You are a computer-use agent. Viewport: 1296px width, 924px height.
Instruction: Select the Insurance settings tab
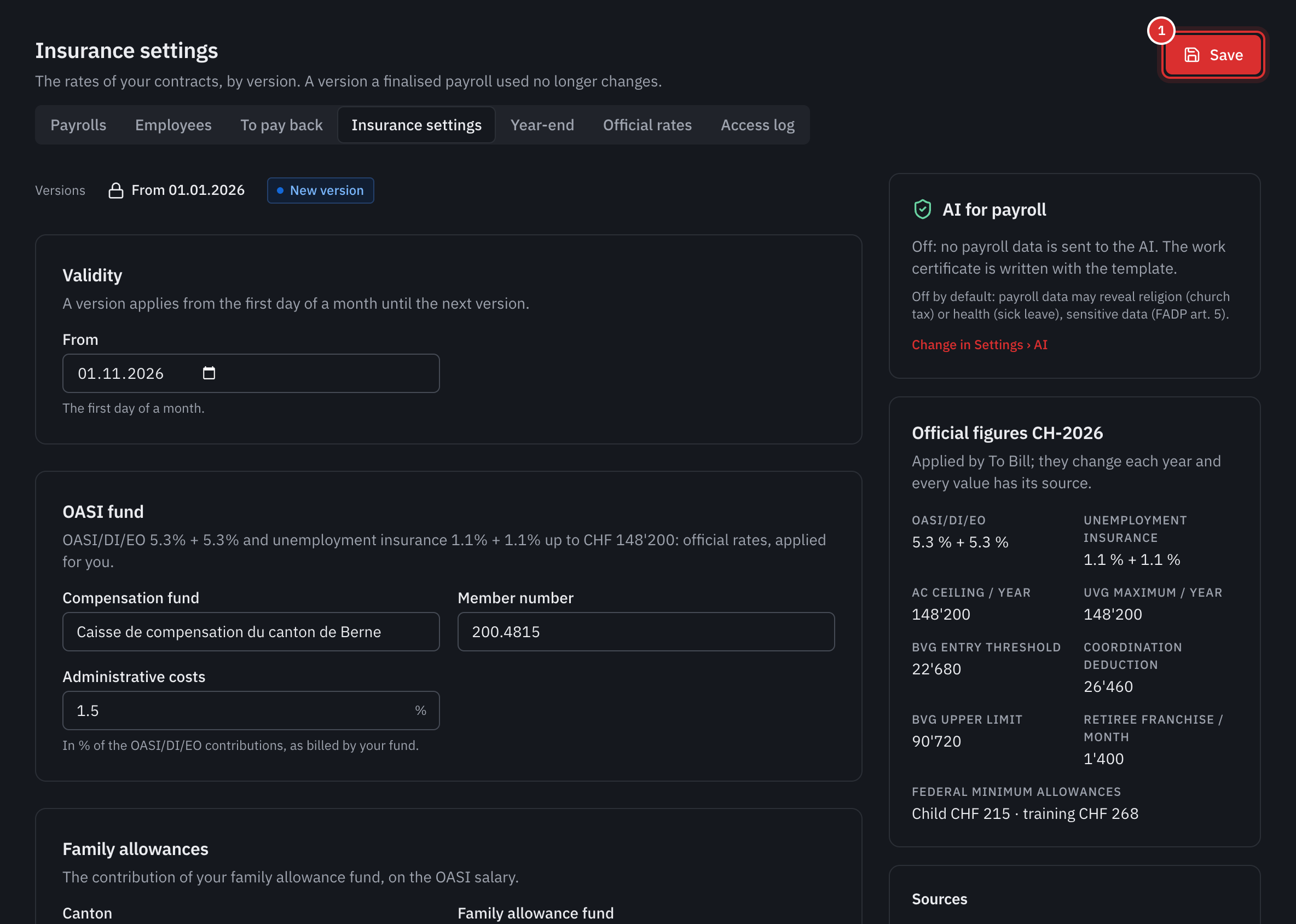pyautogui.click(x=416, y=125)
